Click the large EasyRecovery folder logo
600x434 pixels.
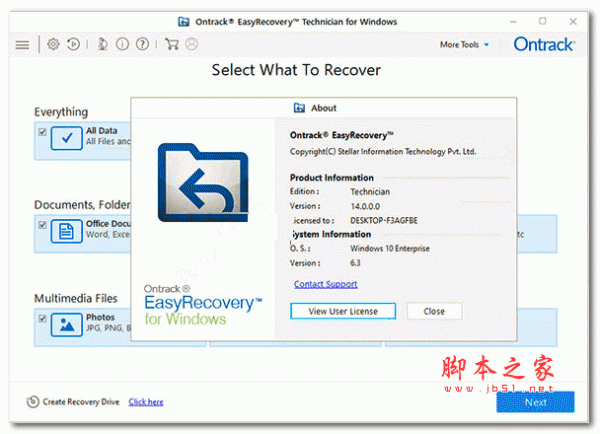coord(203,183)
